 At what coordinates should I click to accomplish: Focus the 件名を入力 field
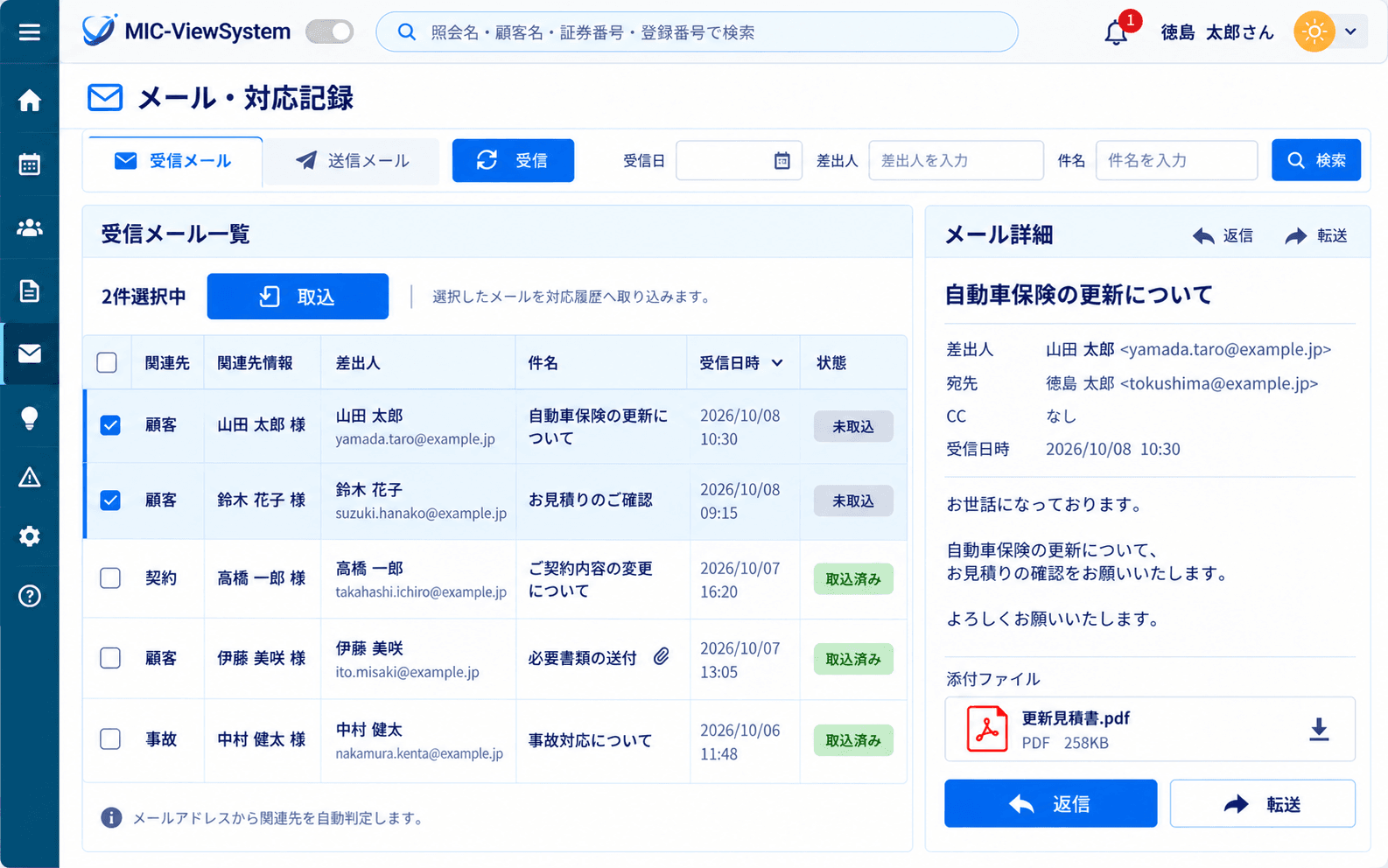pyautogui.click(x=1176, y=161)
